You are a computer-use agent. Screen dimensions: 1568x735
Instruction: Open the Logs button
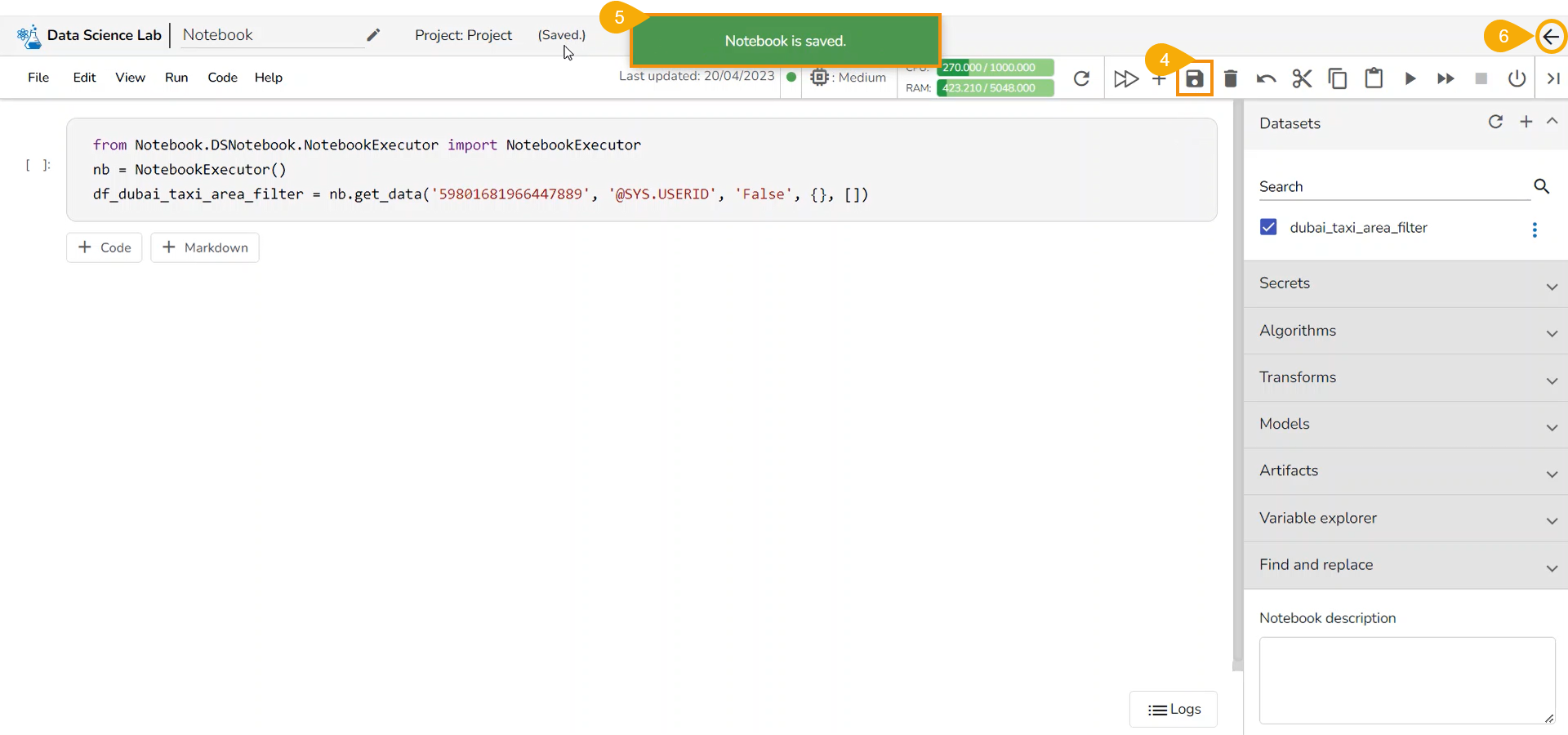pos(1174,709)
